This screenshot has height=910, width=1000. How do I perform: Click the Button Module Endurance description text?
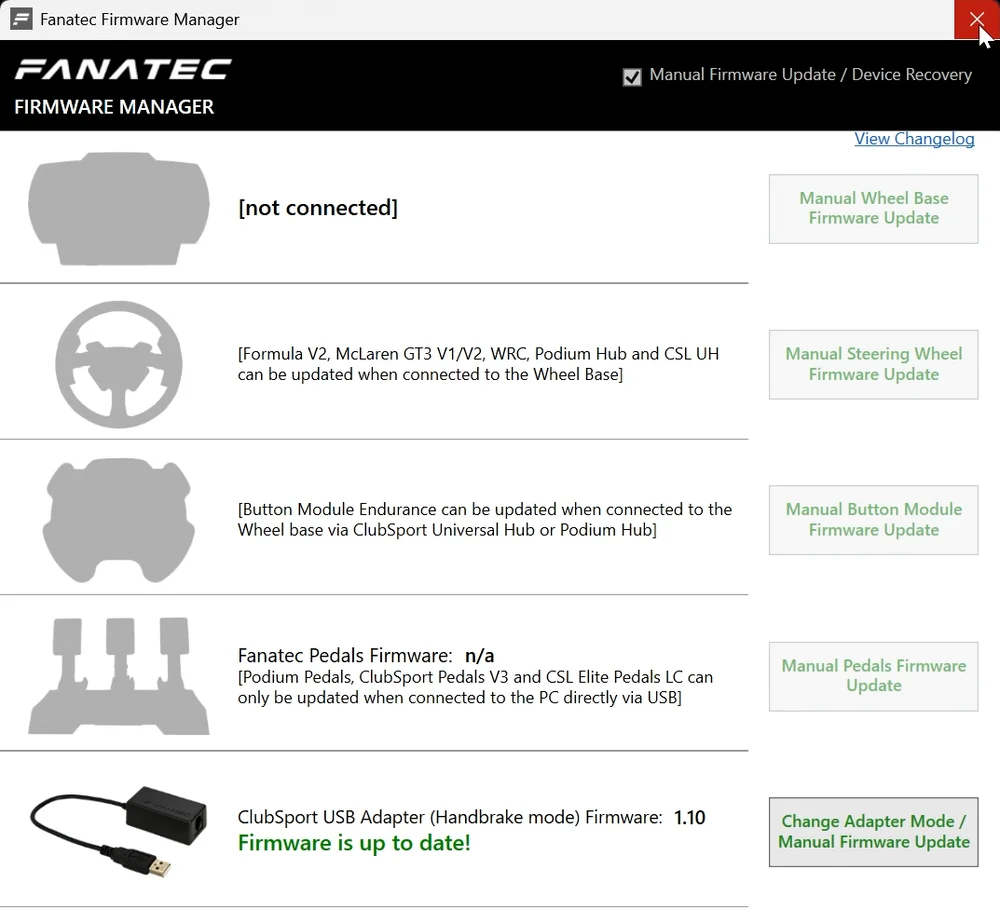click(x=485, y=520)
